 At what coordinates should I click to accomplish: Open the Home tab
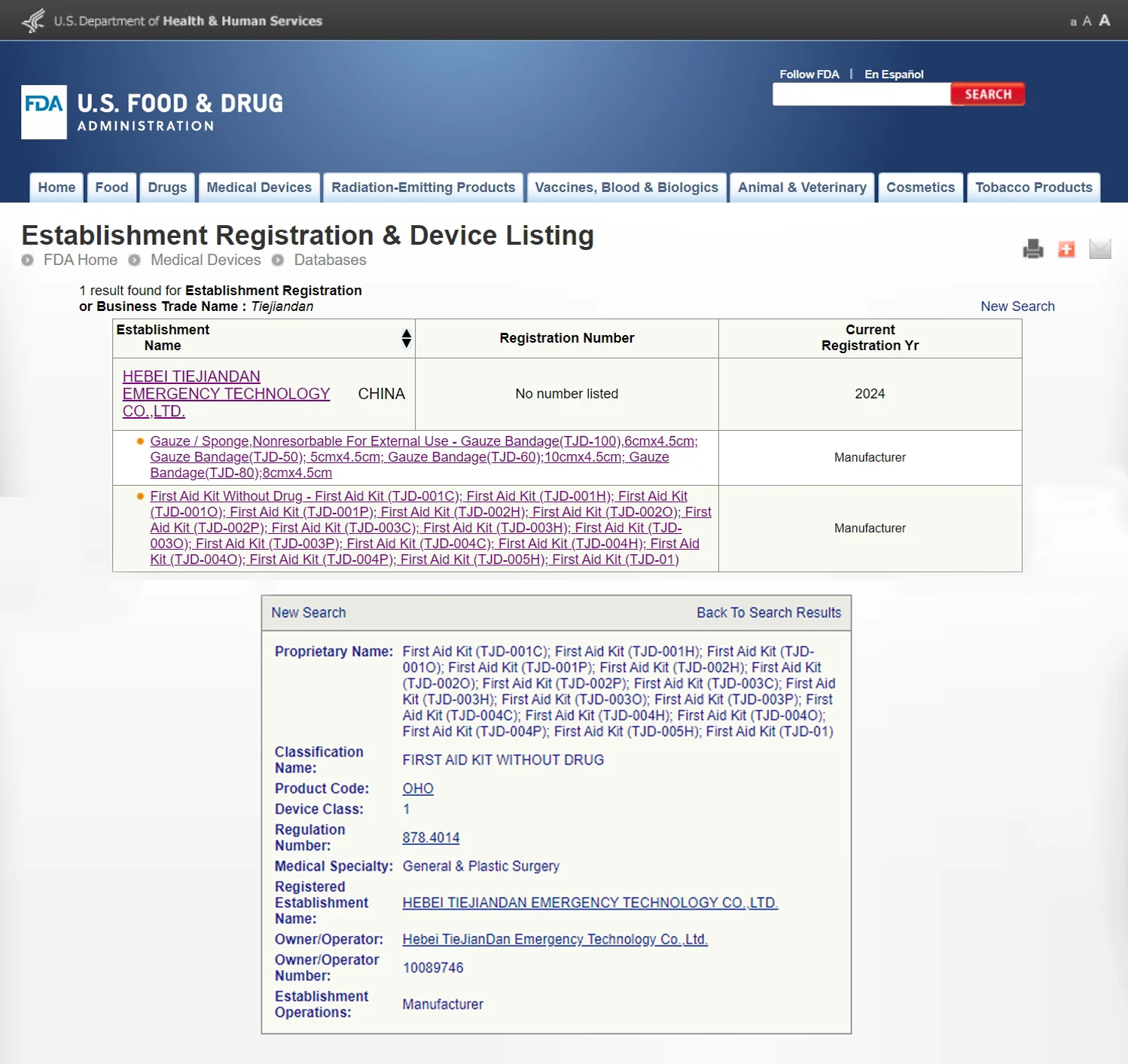tap(56, 187)
